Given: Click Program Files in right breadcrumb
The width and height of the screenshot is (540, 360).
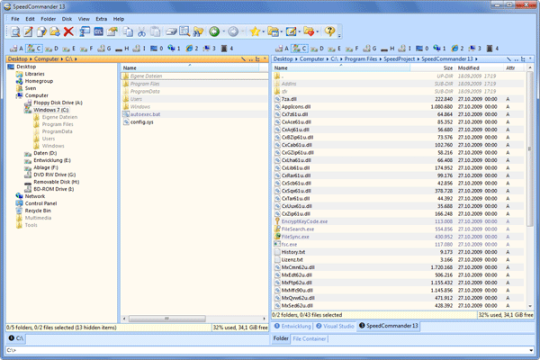Looking at the screenshot, I should (x=361, y=59).
